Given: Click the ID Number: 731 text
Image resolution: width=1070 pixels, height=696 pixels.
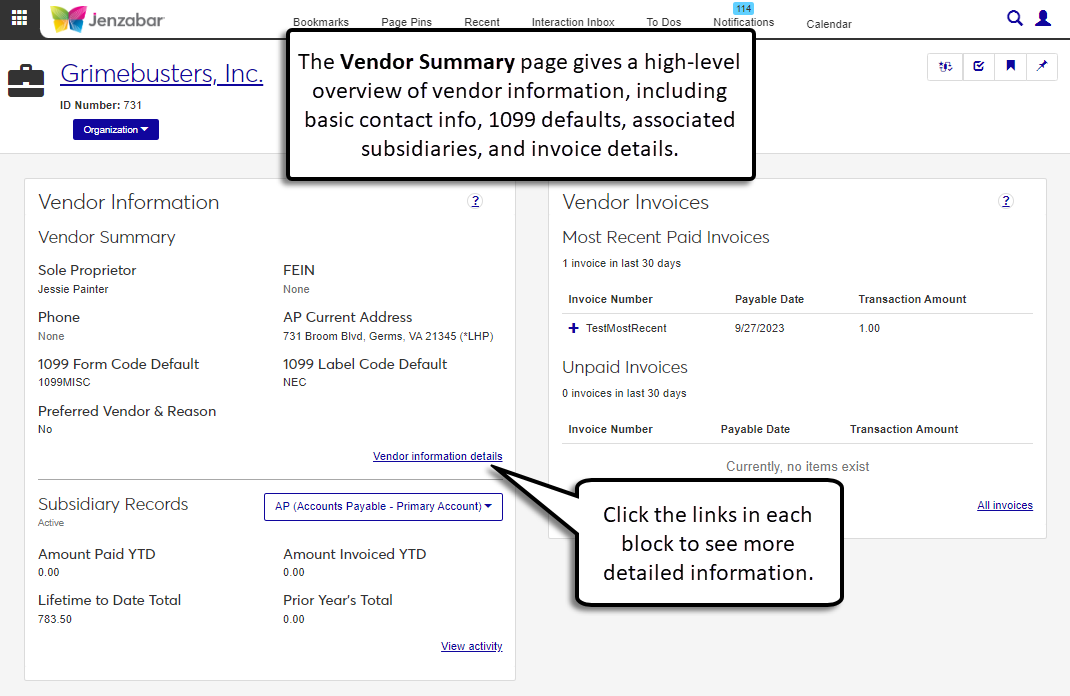Looking at the screenshot, I should click(x=101, y=105).
